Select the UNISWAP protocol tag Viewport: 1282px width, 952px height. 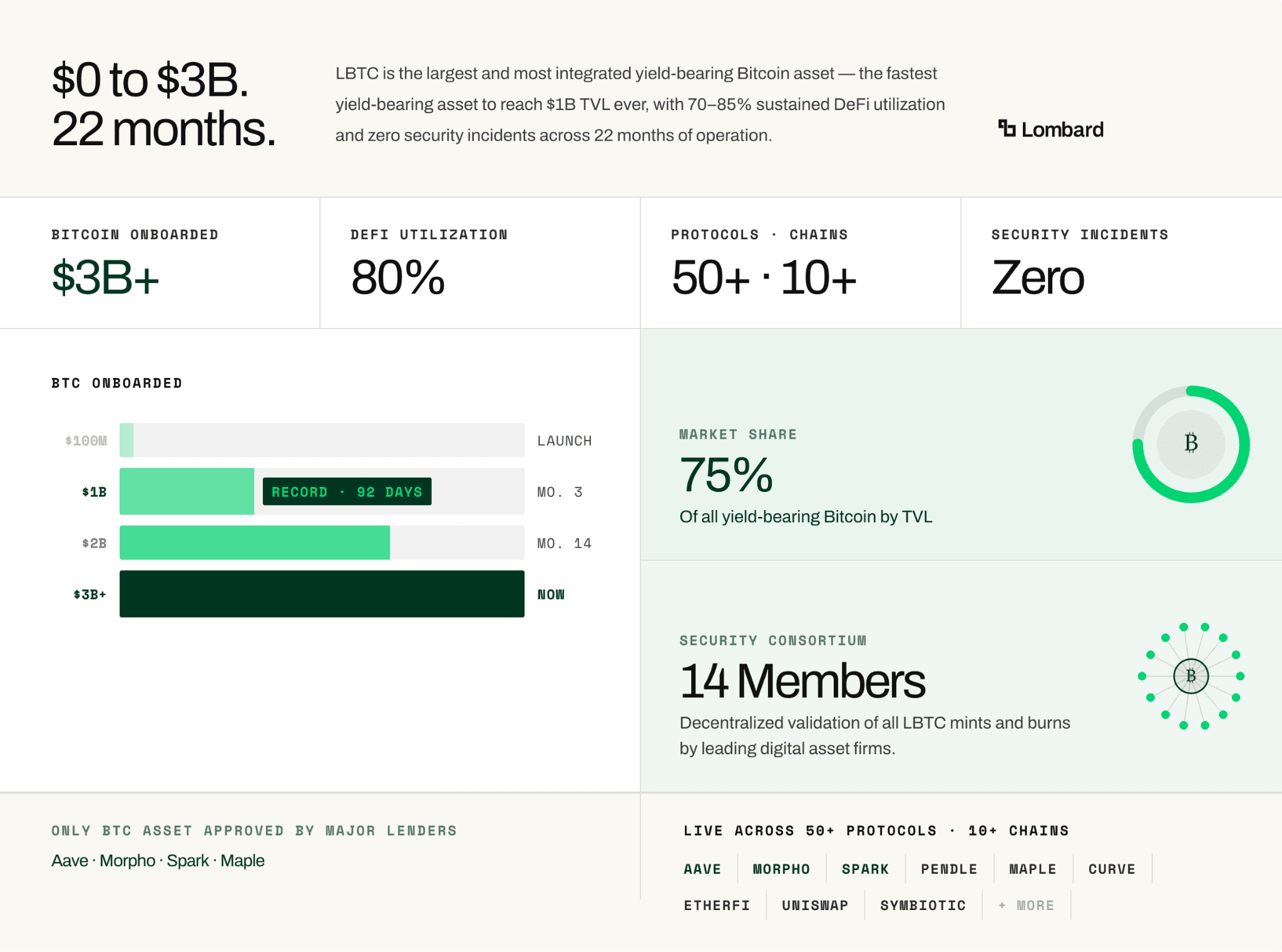815,905
